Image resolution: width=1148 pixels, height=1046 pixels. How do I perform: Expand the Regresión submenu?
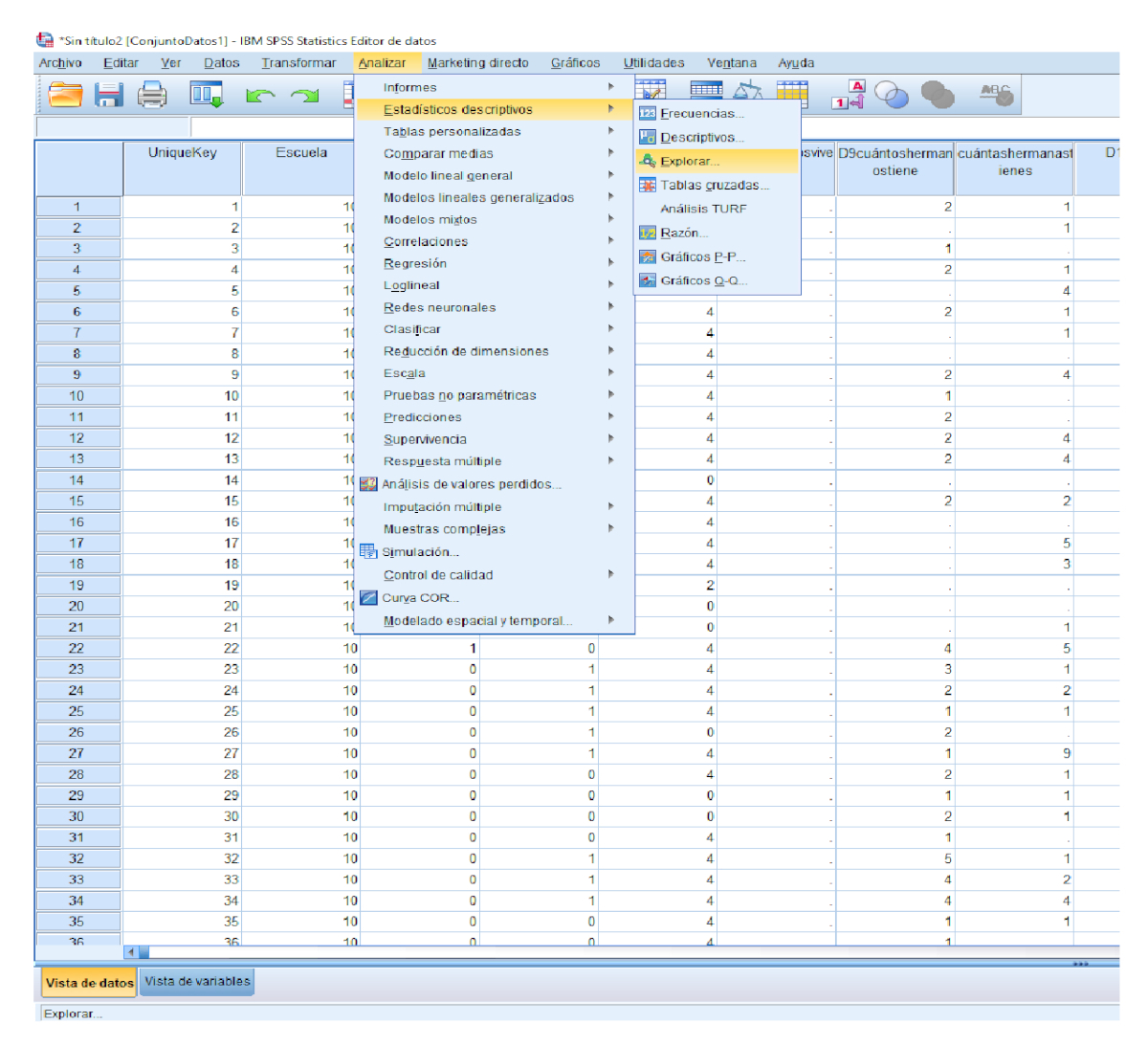[x=415, y=263]
